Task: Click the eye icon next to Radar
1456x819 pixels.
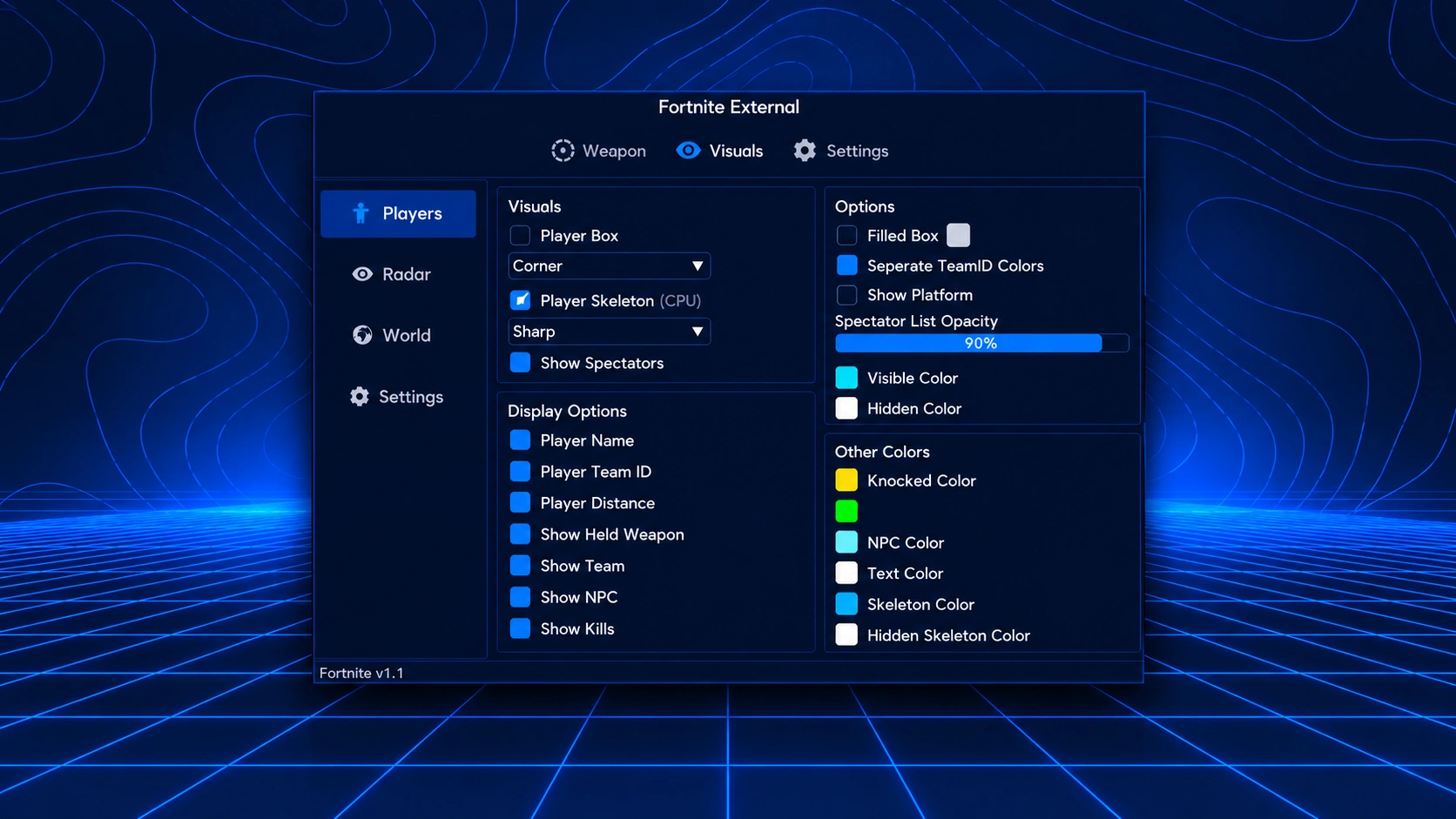Action: 362,274
